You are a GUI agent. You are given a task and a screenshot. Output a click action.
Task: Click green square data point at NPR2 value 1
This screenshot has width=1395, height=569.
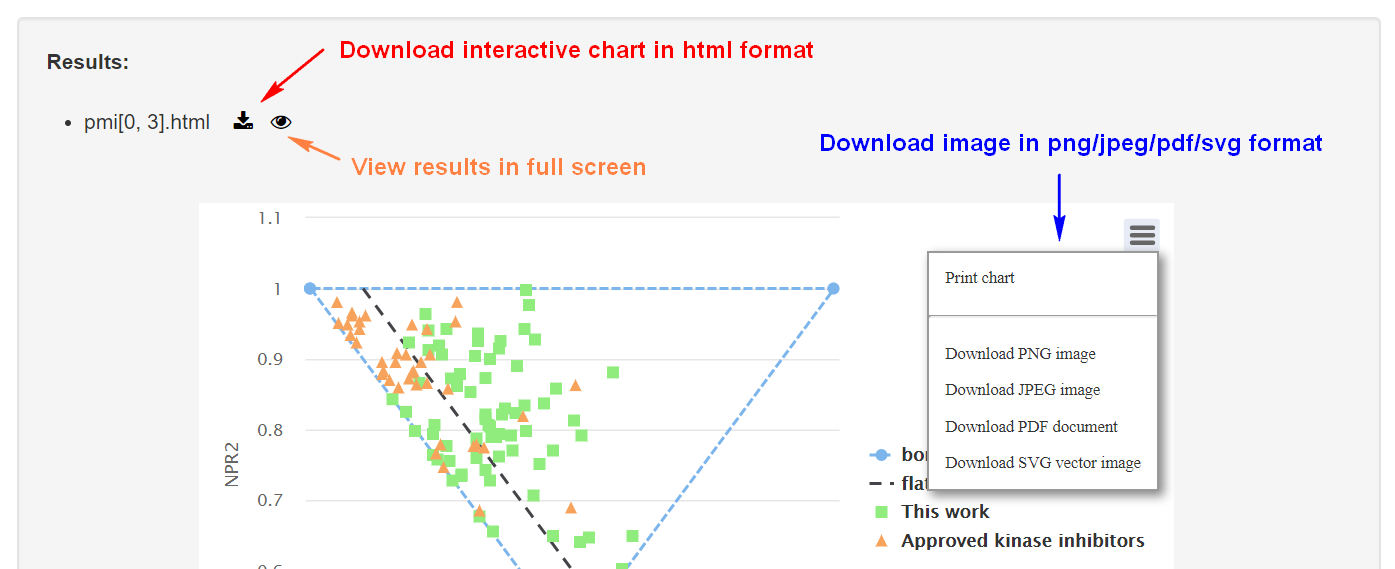526,290
